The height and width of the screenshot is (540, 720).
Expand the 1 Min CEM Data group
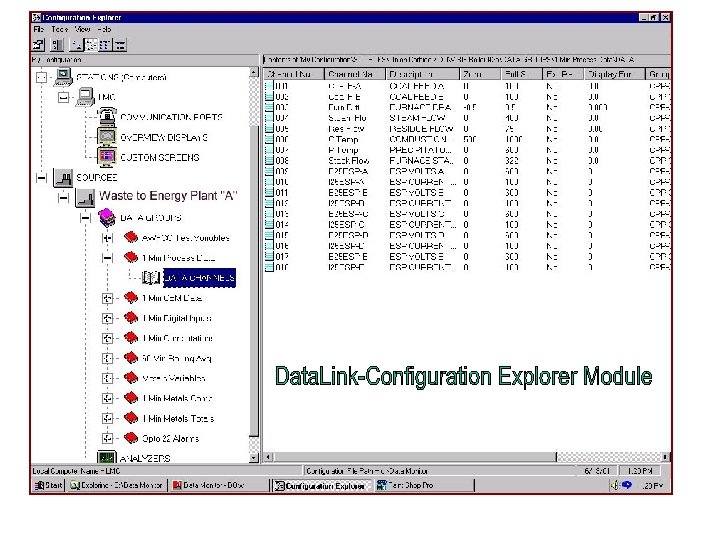(107, 298)
